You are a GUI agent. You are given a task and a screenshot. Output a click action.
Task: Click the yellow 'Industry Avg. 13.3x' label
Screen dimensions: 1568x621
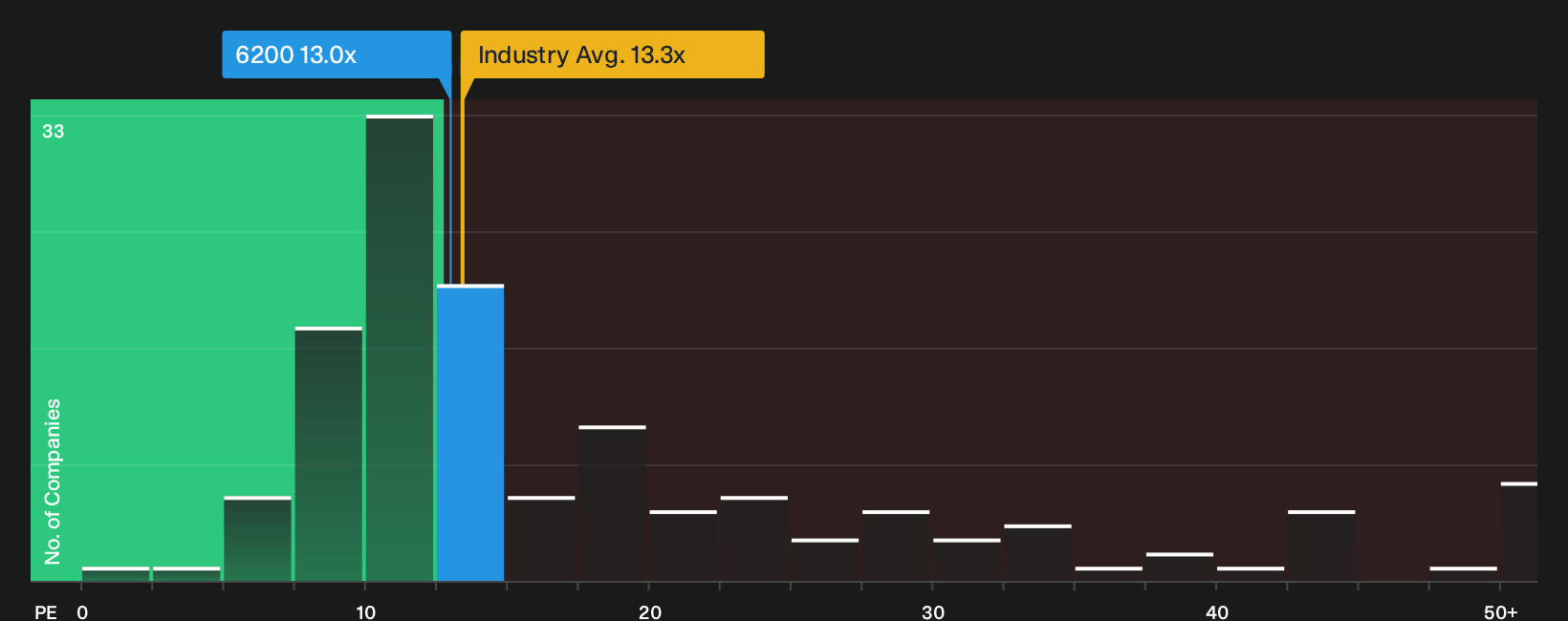tap(613, 54)
